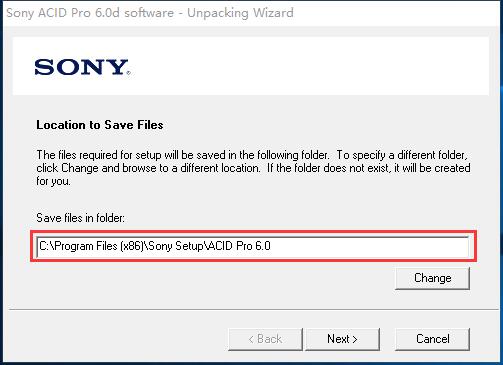Screen dimensions: 503x365
Task: Click the Save files in folder label
Action: [x=80, y=218]
